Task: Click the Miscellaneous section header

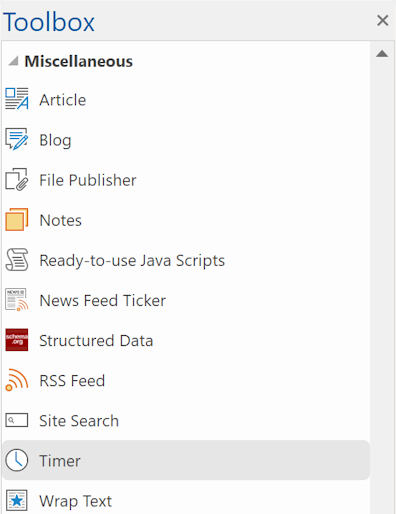Action: [x=79, y=61]
